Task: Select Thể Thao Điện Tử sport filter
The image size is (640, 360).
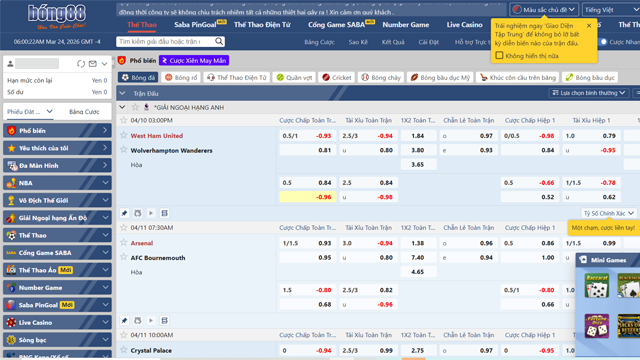Action: point(237,77)
